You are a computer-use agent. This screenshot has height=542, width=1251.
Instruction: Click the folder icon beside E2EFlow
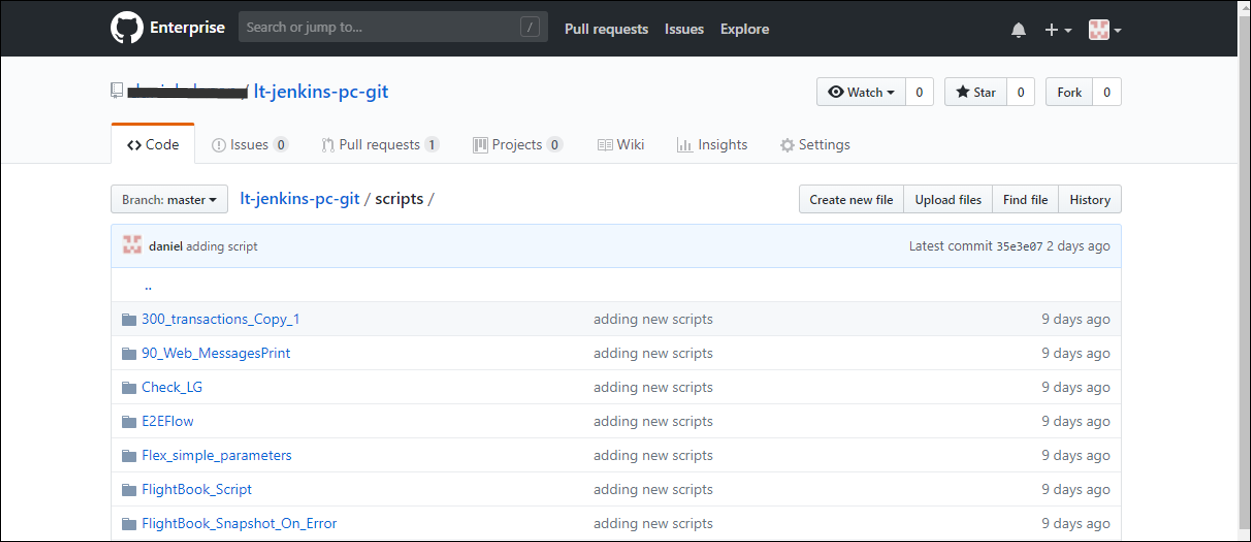coord(128,422)
